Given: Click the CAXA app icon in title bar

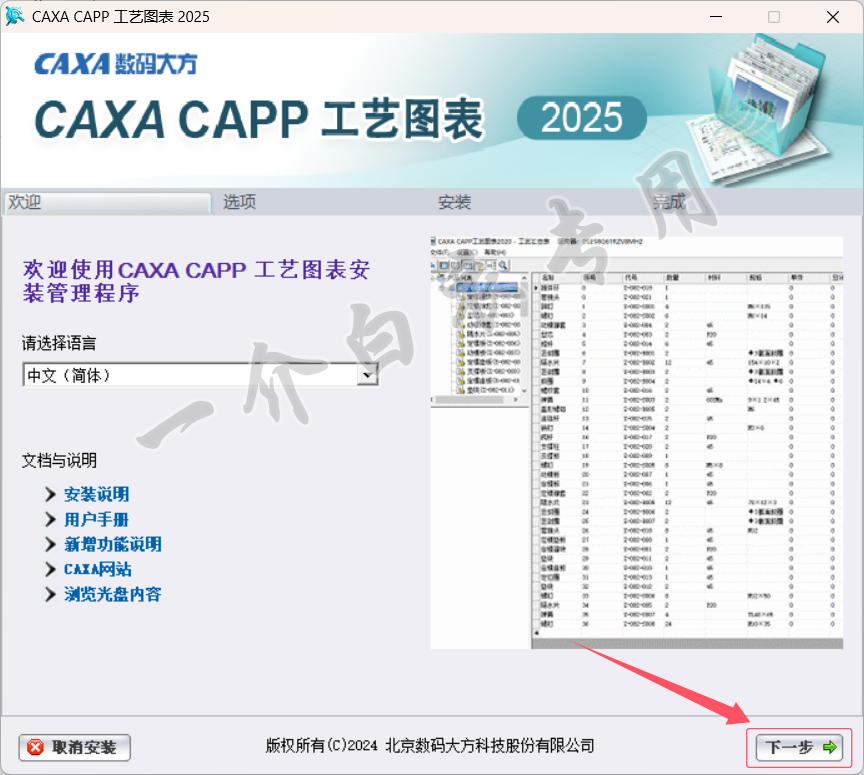Looking at the screenshot, I should 15,16.
